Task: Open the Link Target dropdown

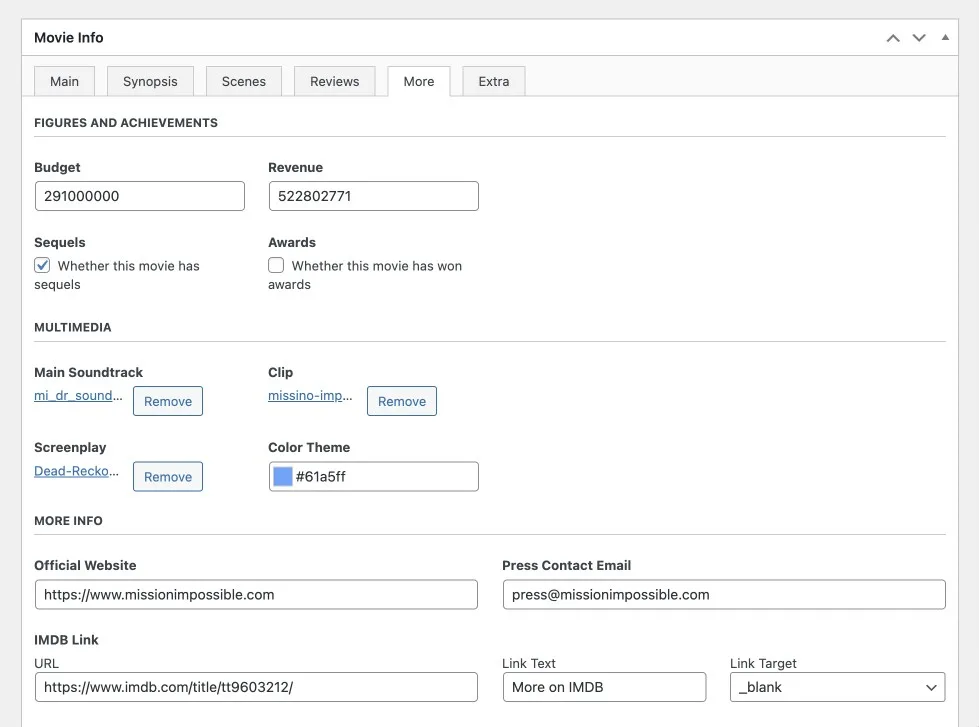Action: pos(837,687)
